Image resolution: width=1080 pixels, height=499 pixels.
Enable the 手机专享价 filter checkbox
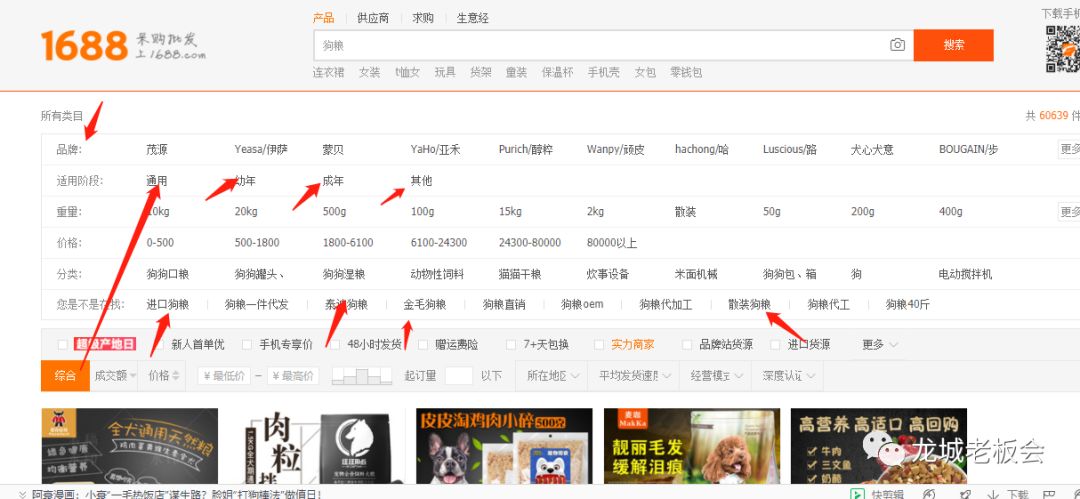[247, 345]
